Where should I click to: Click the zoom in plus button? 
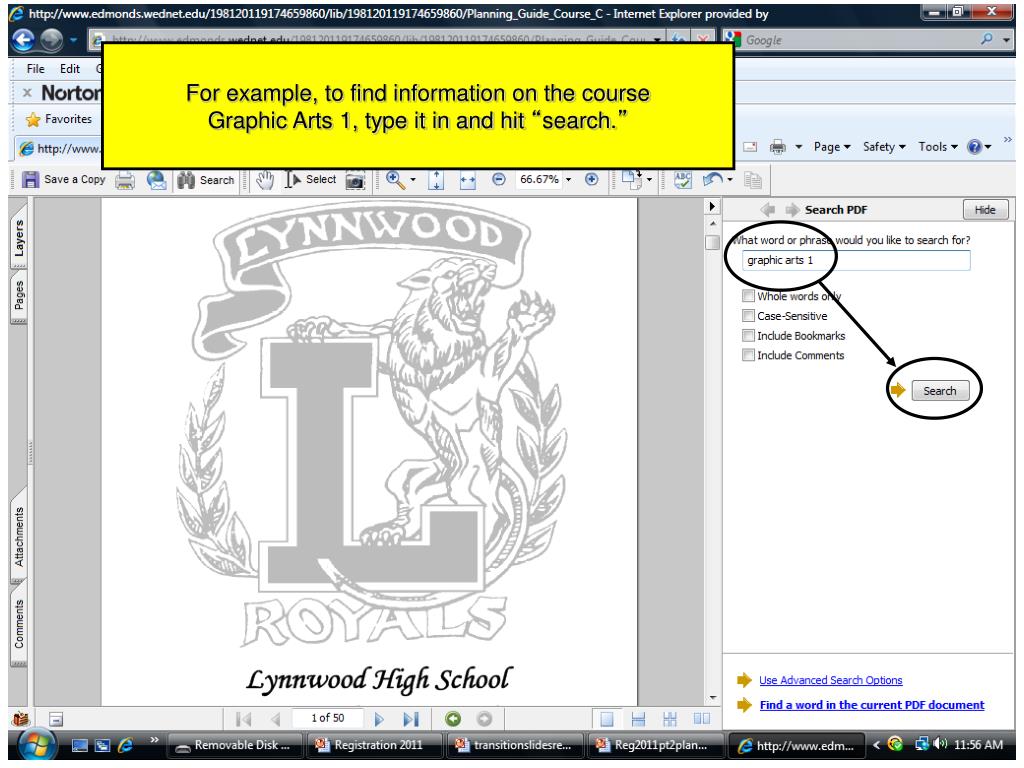[x=592, y=180]
